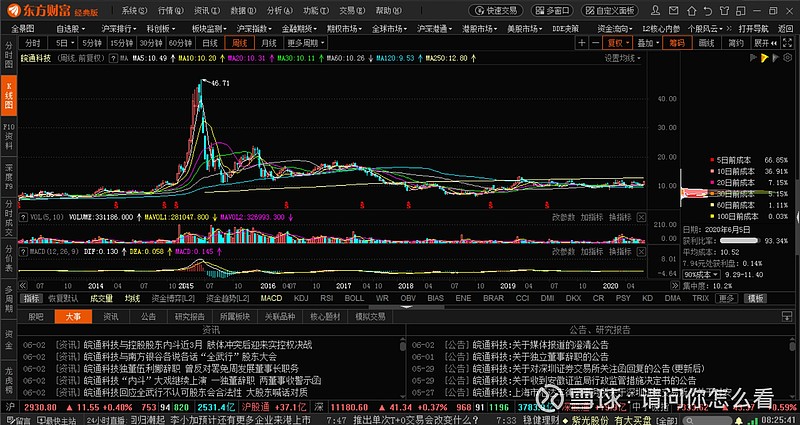Close the VOL indicator panel

coord(641,217)
